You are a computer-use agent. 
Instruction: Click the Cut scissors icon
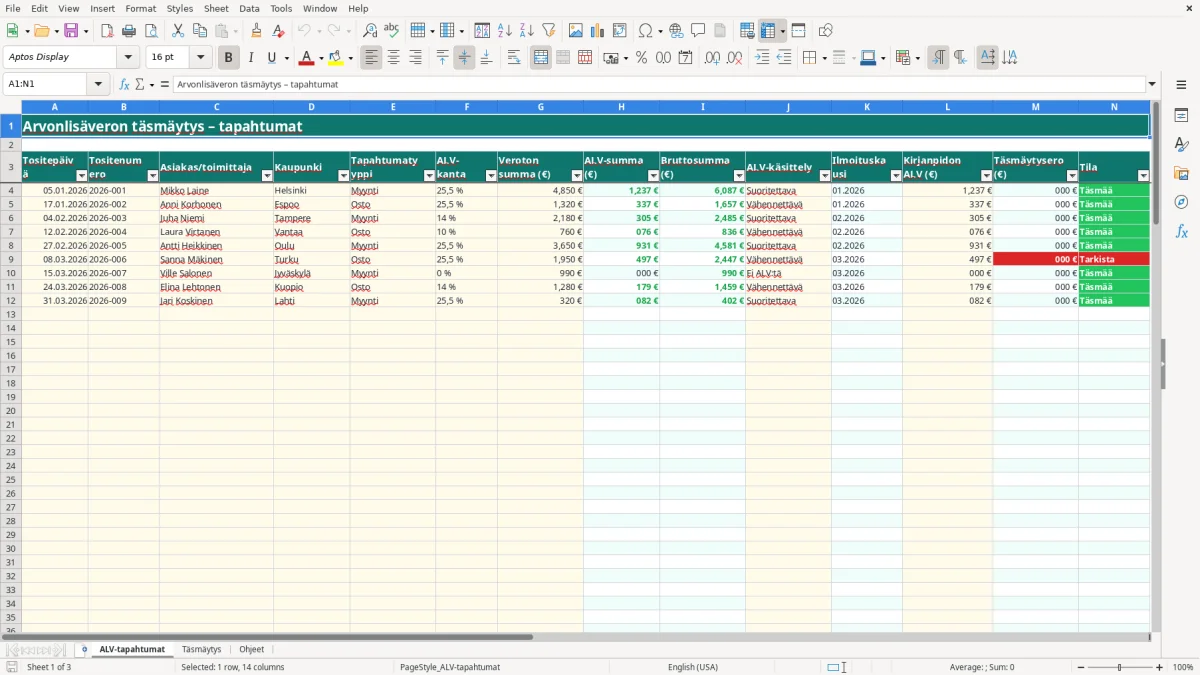(178, 31)
